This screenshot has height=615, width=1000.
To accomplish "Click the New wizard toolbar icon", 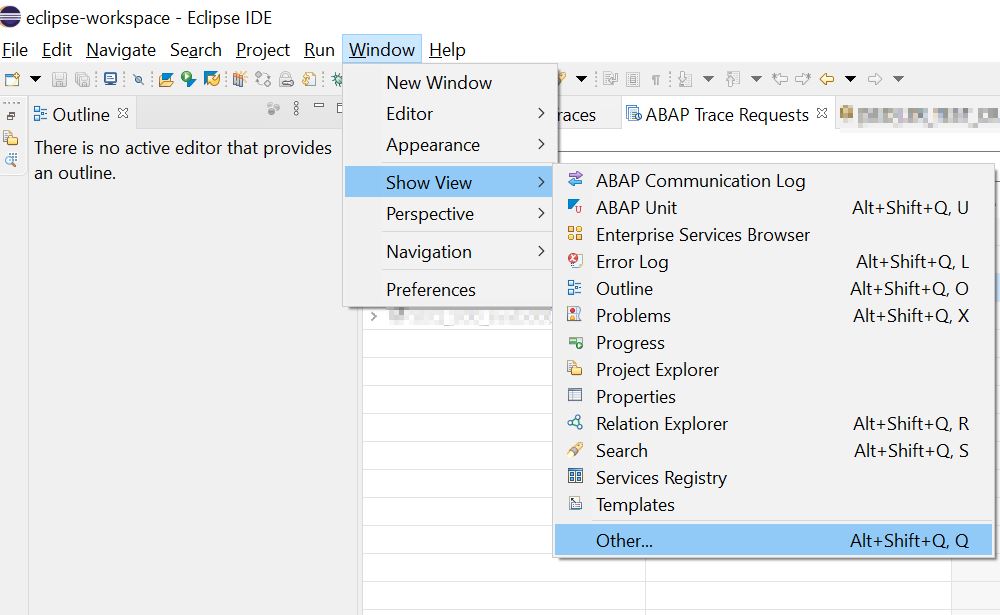I will [12, 79].
